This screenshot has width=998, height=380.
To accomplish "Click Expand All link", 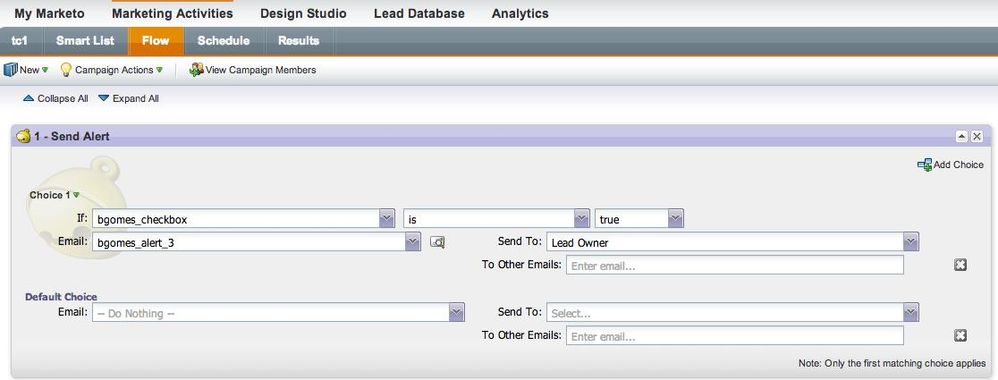I will click(129, 99).
